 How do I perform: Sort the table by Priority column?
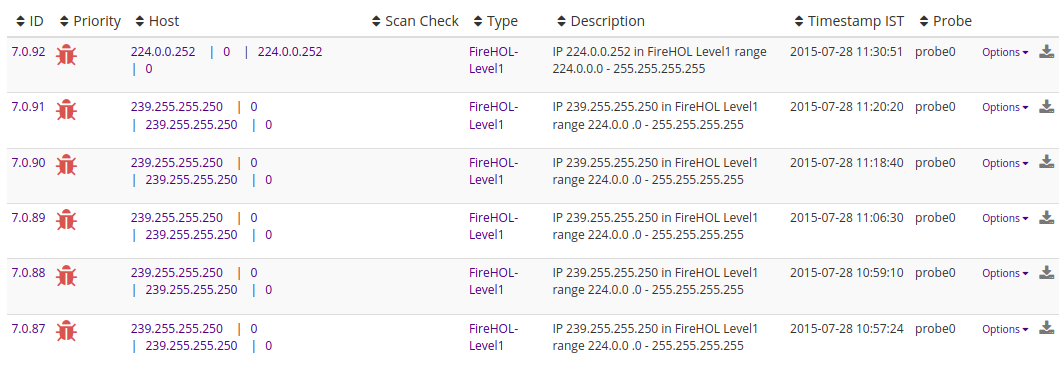pyautogui.click(x=90, y=21)
